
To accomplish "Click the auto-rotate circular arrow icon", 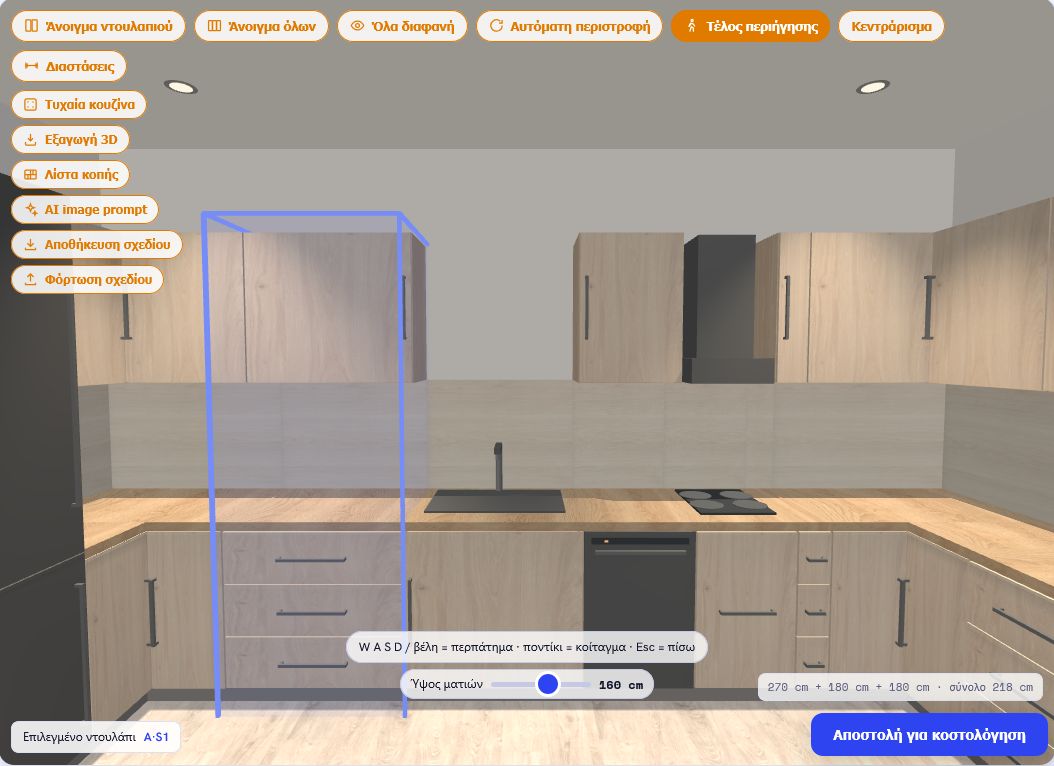I will (x=496, y=26).
